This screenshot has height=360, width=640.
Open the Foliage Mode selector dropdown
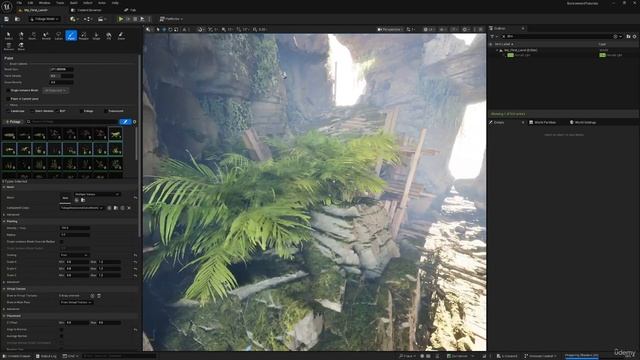click(44, 19)
